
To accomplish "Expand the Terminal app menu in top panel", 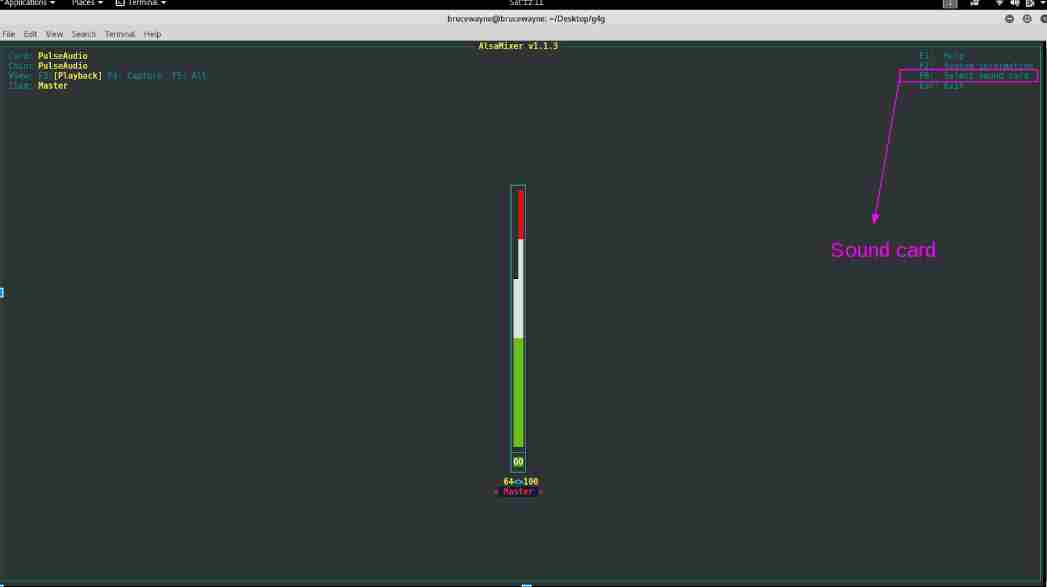I will tap(141, 3).
